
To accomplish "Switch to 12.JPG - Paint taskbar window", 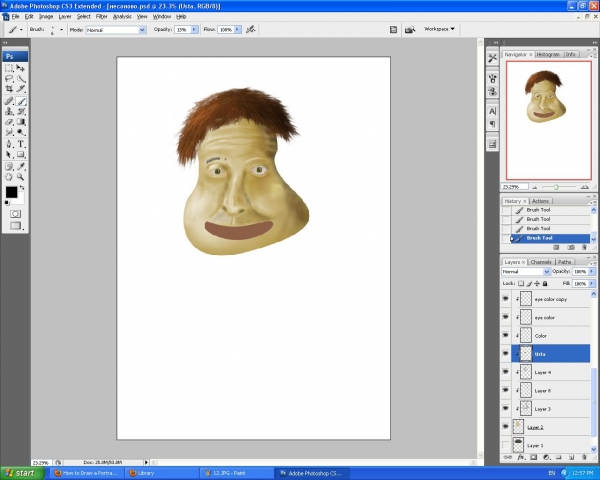I will point(237,473).
